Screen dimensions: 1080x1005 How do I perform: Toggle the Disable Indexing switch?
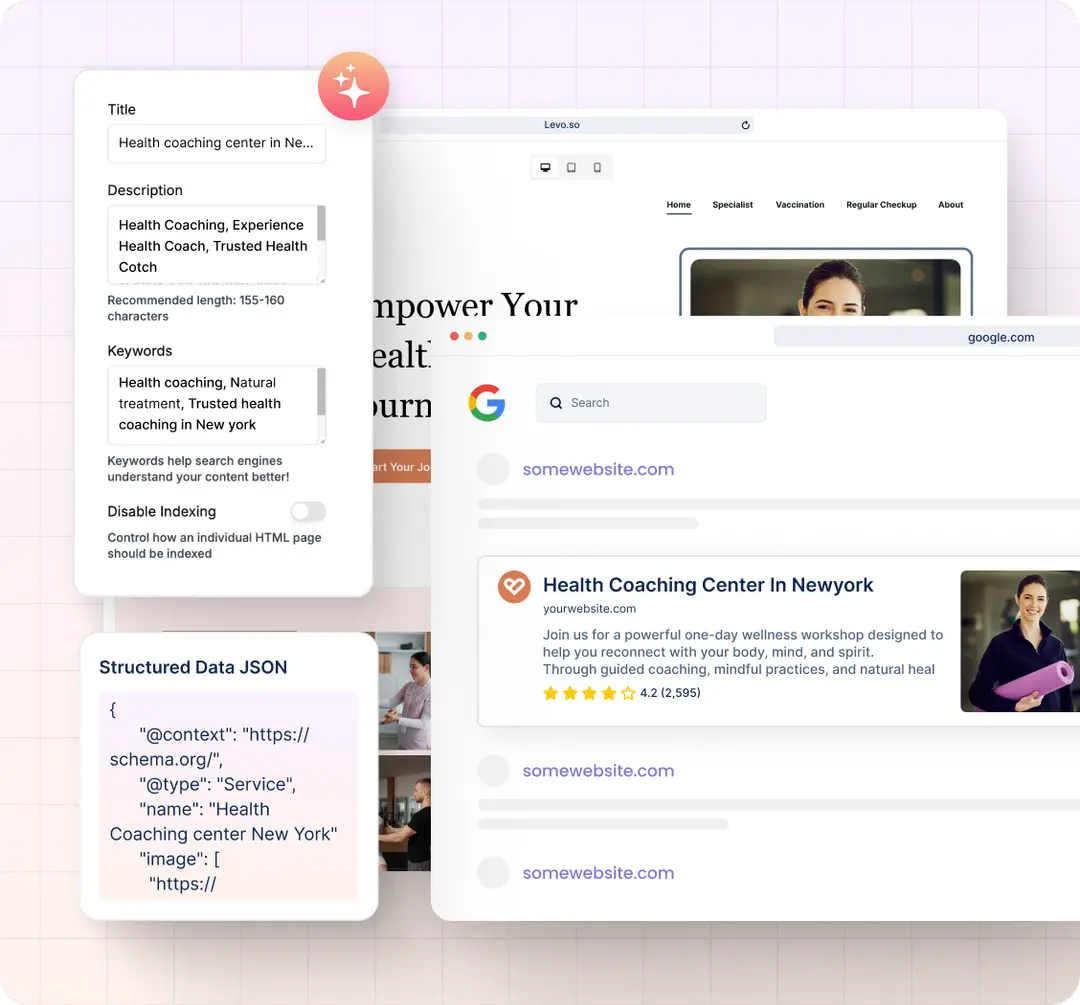(x=308, y=511)
